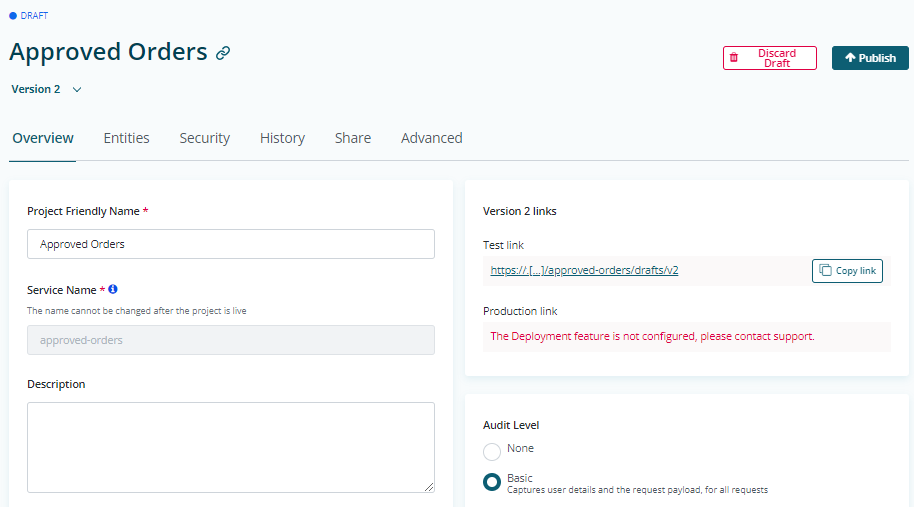Grab the Description box resize handle
This screenshot has width=914, height=507.
click(429, 487)
